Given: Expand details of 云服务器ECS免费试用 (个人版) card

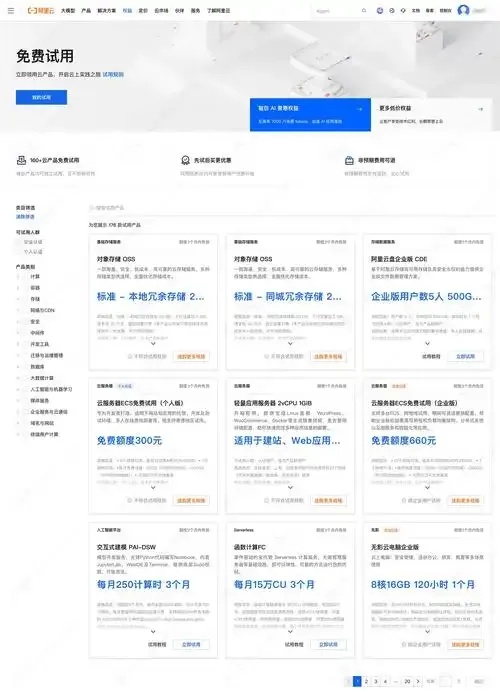Looking at the screenshot, I should 153,487.
